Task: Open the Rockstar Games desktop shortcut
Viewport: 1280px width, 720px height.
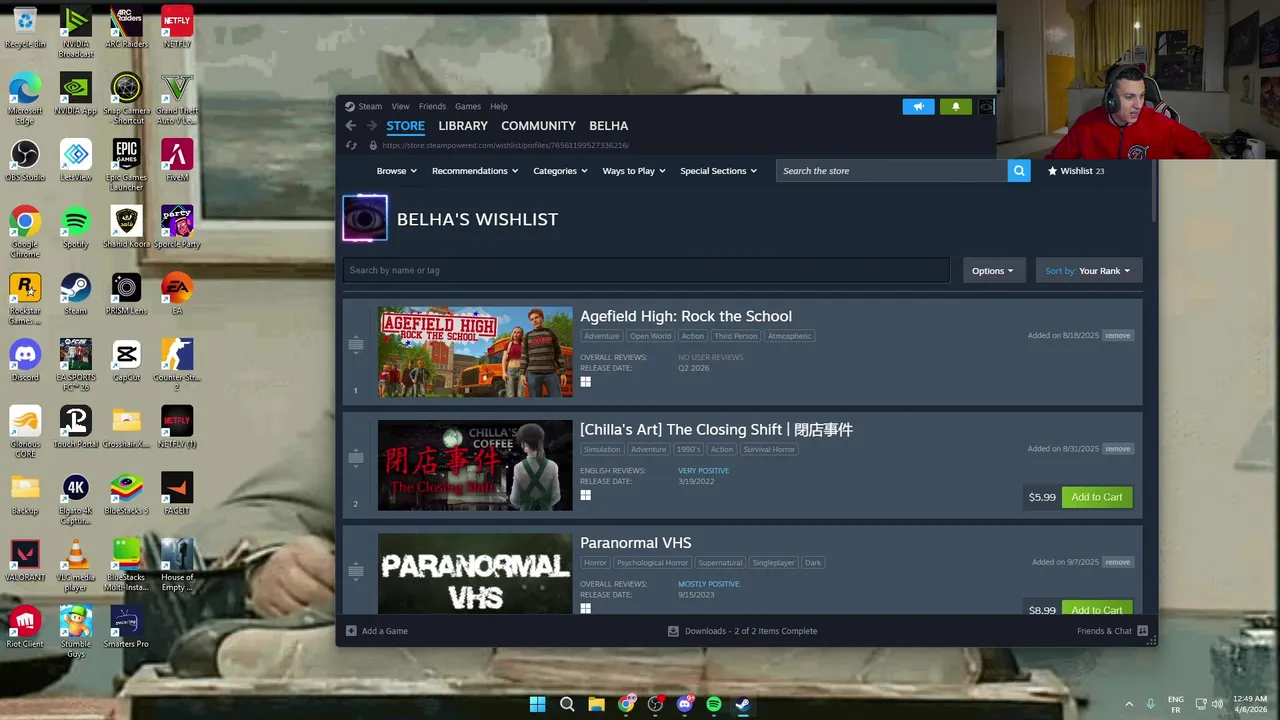Action: pos(25,298)
